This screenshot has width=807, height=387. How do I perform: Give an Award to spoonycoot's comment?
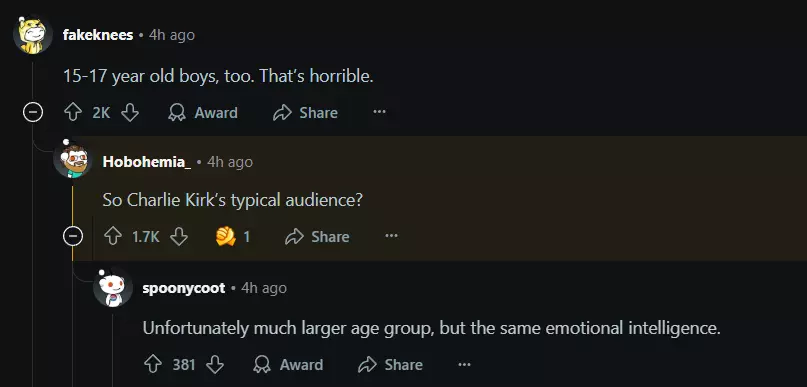[x=289, y=365]
